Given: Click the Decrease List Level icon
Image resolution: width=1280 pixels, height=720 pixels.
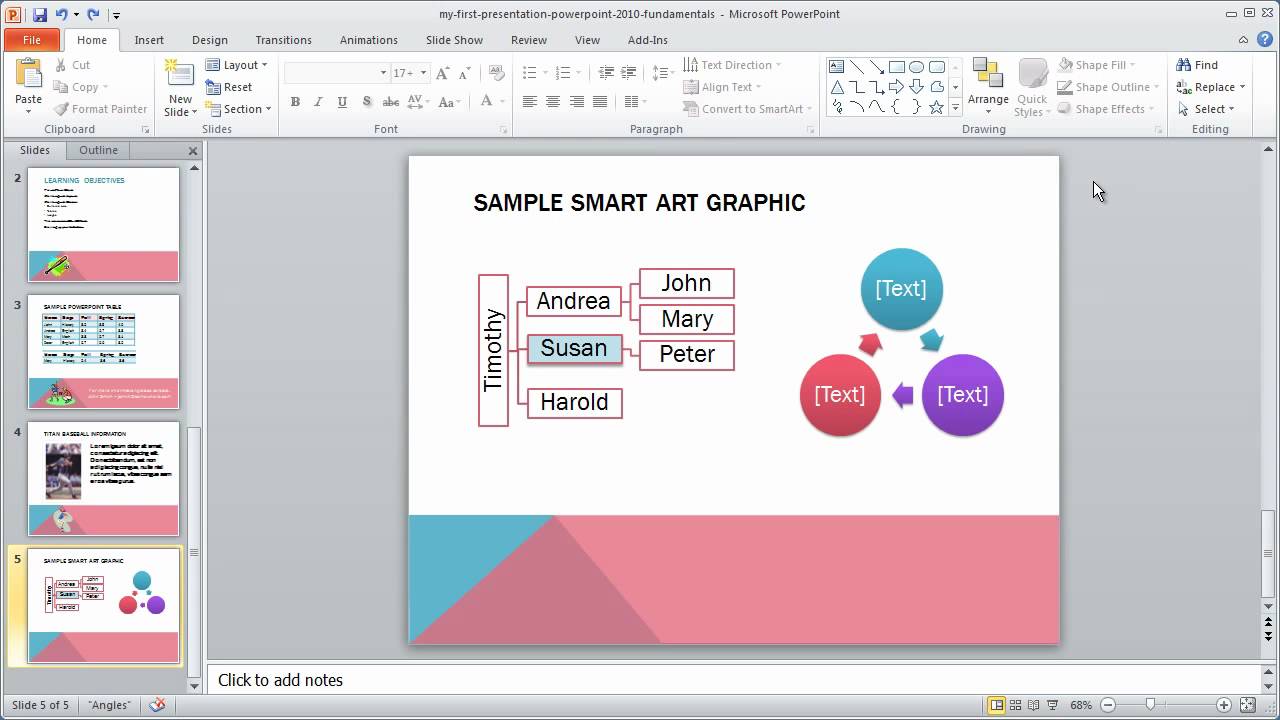Looking at the screenshot, I should (x=606, y=73).
